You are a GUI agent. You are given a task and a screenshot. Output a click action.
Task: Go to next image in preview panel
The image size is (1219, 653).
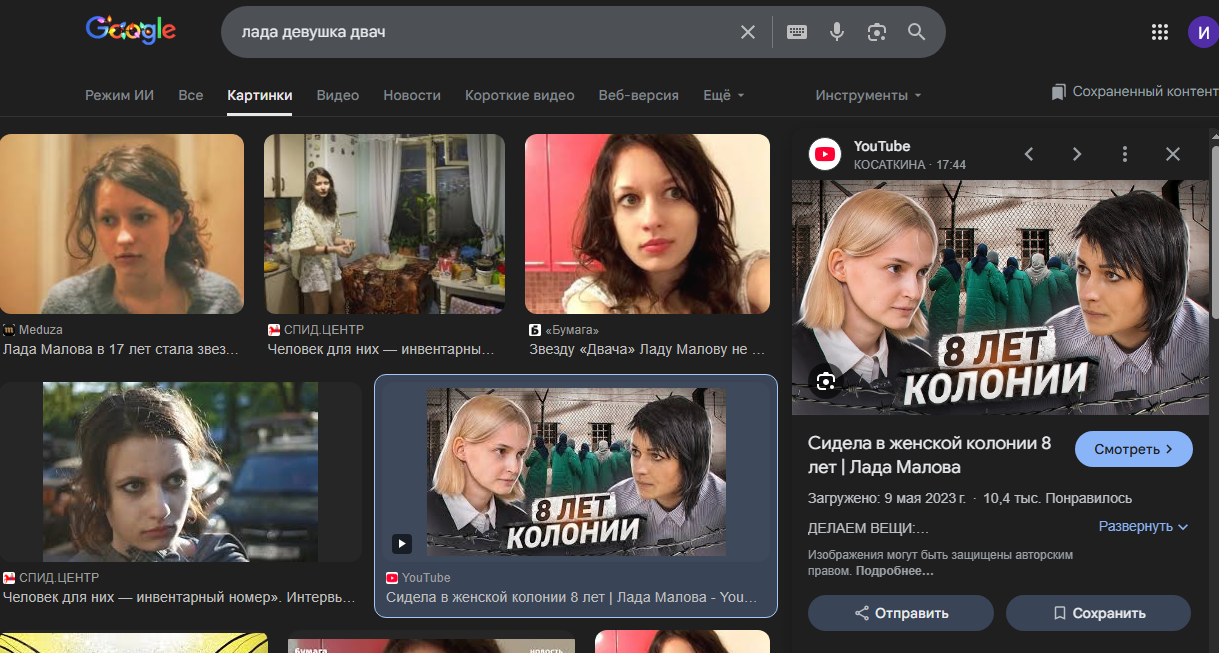[1077, 154]
